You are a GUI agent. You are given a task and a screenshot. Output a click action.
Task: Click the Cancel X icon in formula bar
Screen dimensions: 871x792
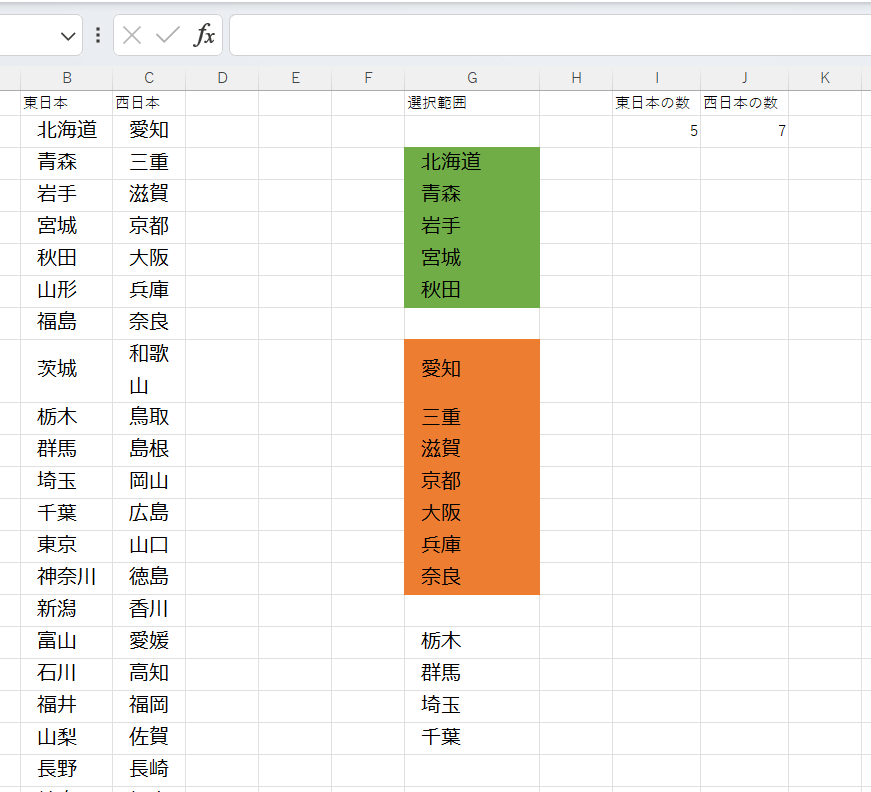[132, 36]
